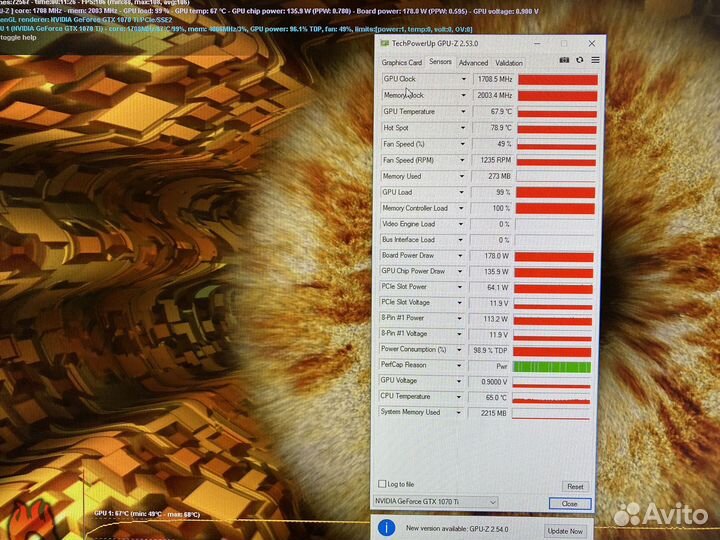Open the Board Power Draw dropdown arrow
Viewport: 720px width, 540px height.
(463, 256)
